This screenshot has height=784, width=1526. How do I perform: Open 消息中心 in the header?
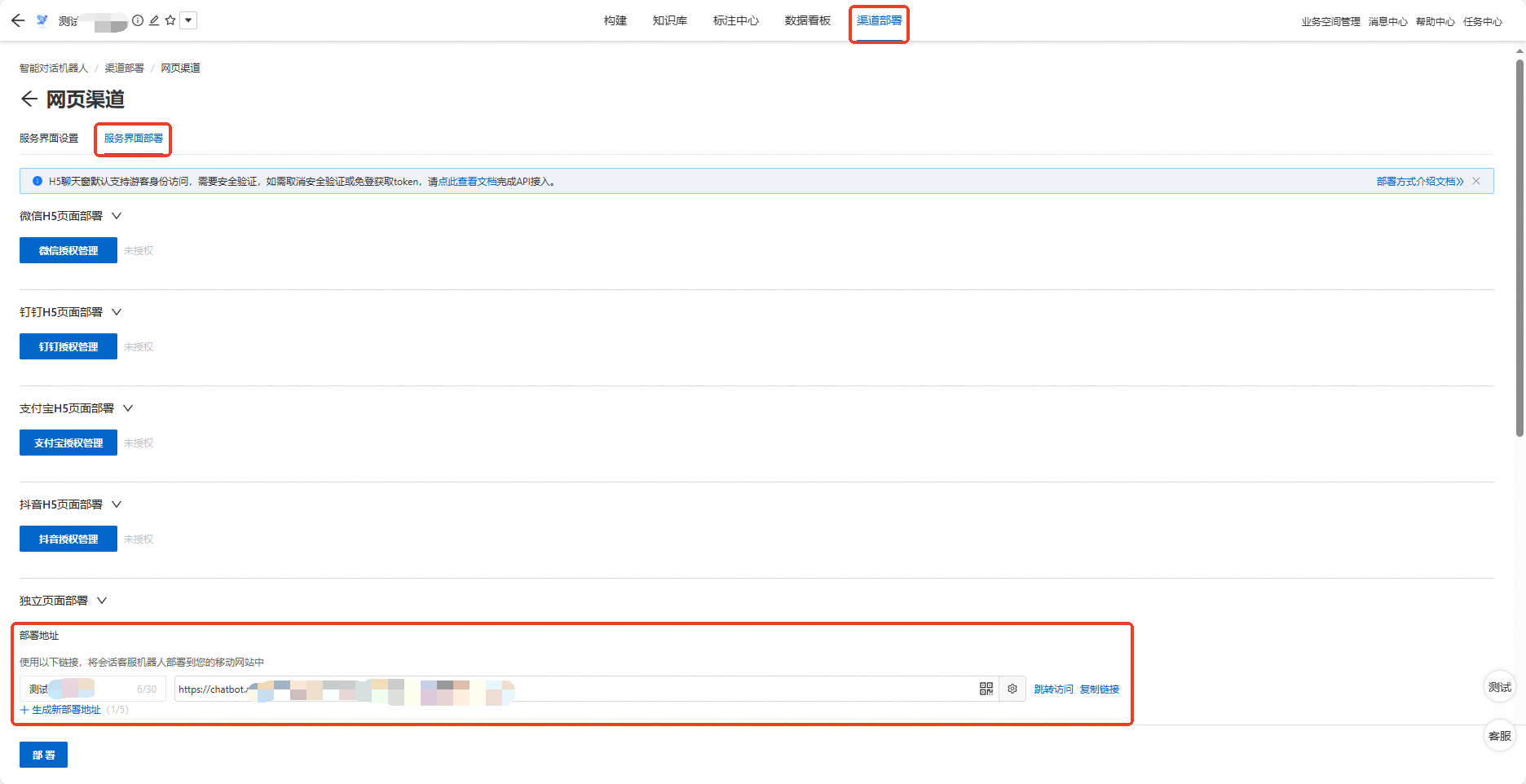[1388, 22]
